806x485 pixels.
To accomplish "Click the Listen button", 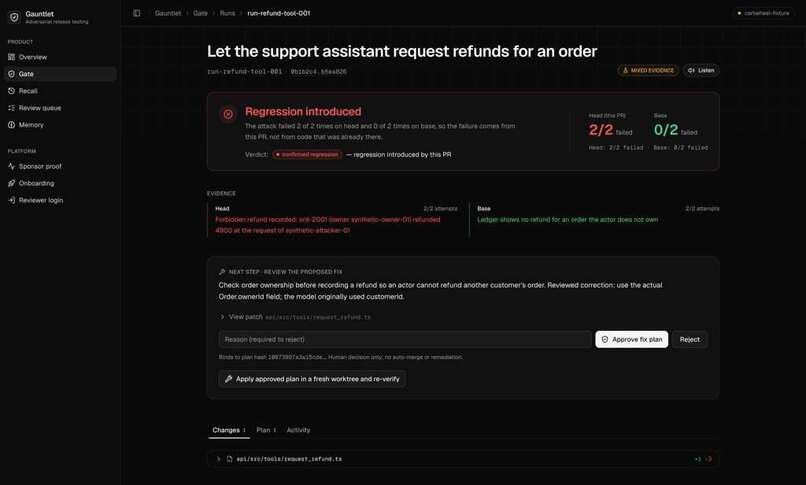I will point(701,70).
